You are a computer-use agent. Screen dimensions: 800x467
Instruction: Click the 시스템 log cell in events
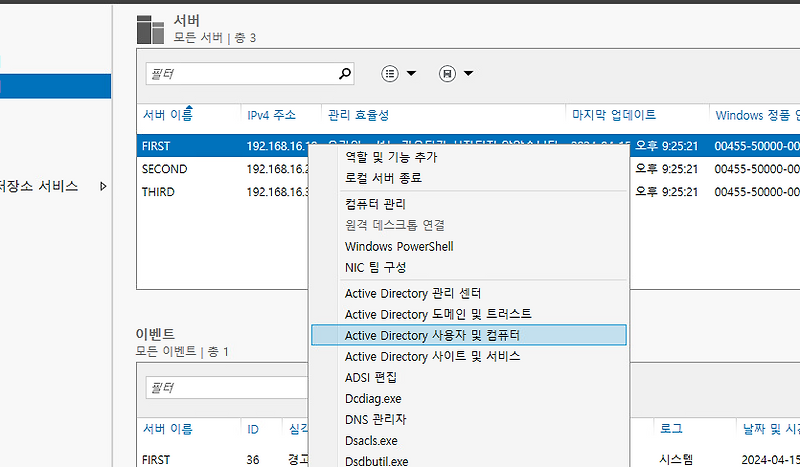[x=676, y=459]
